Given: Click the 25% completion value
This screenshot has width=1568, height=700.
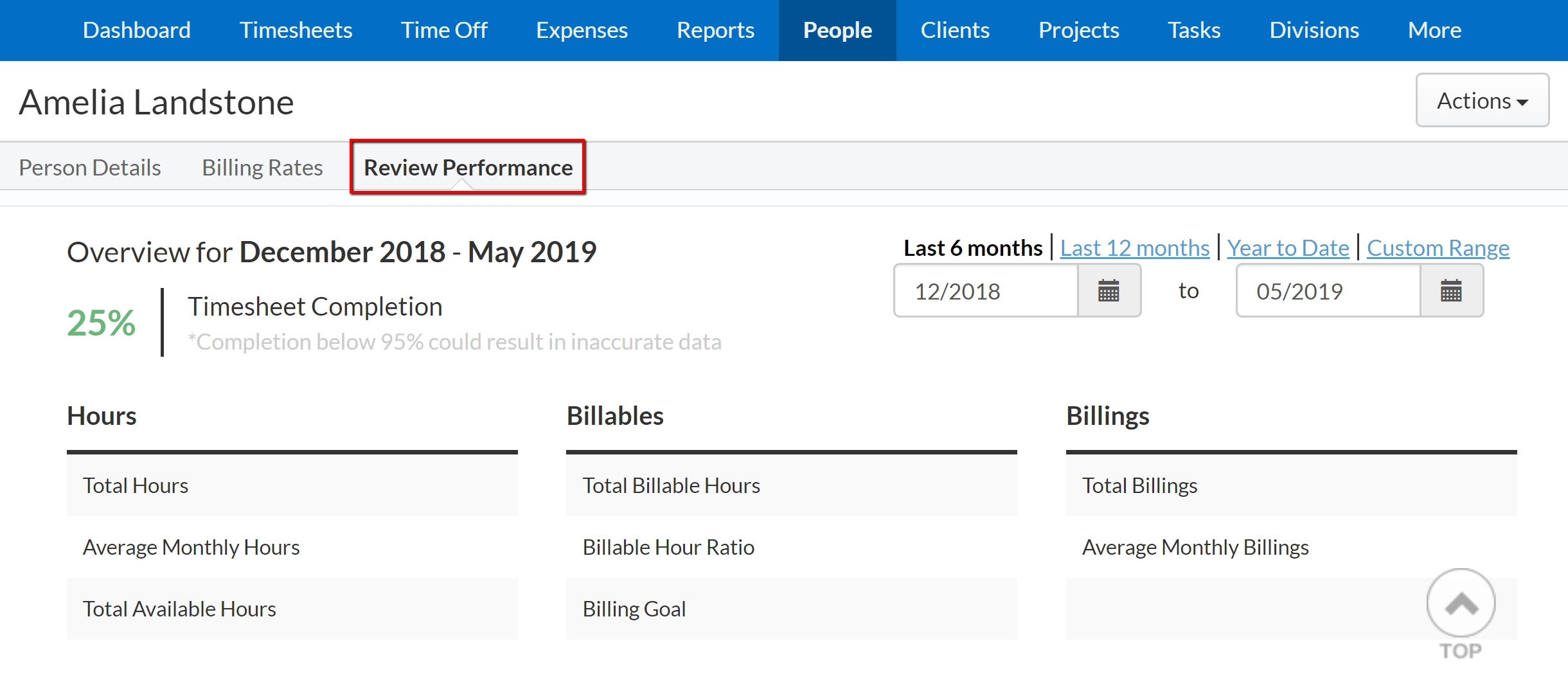Looking at the screenshot, I should pos(102,322).
